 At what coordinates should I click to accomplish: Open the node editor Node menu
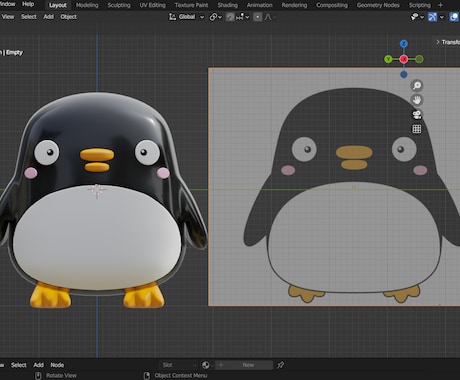(x=57, y=365)
